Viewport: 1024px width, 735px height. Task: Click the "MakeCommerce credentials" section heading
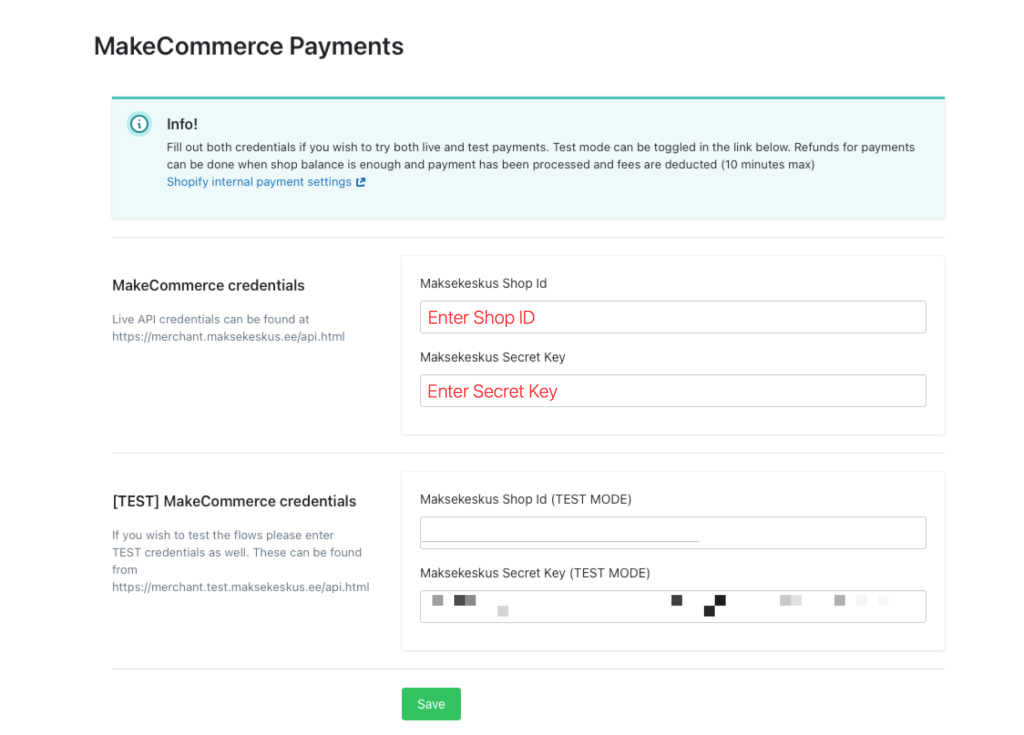pyautogui.click(x=208, y=285)
